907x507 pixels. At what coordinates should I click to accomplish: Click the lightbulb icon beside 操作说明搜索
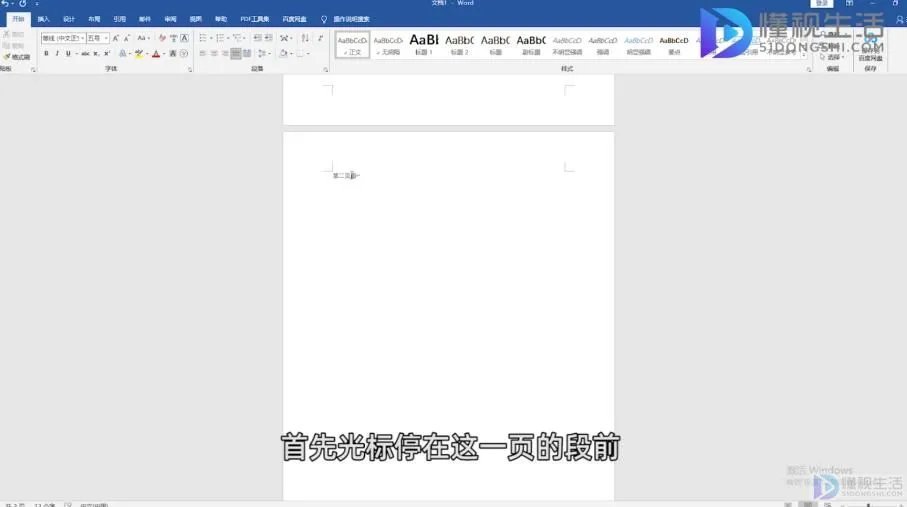[324, 19]
